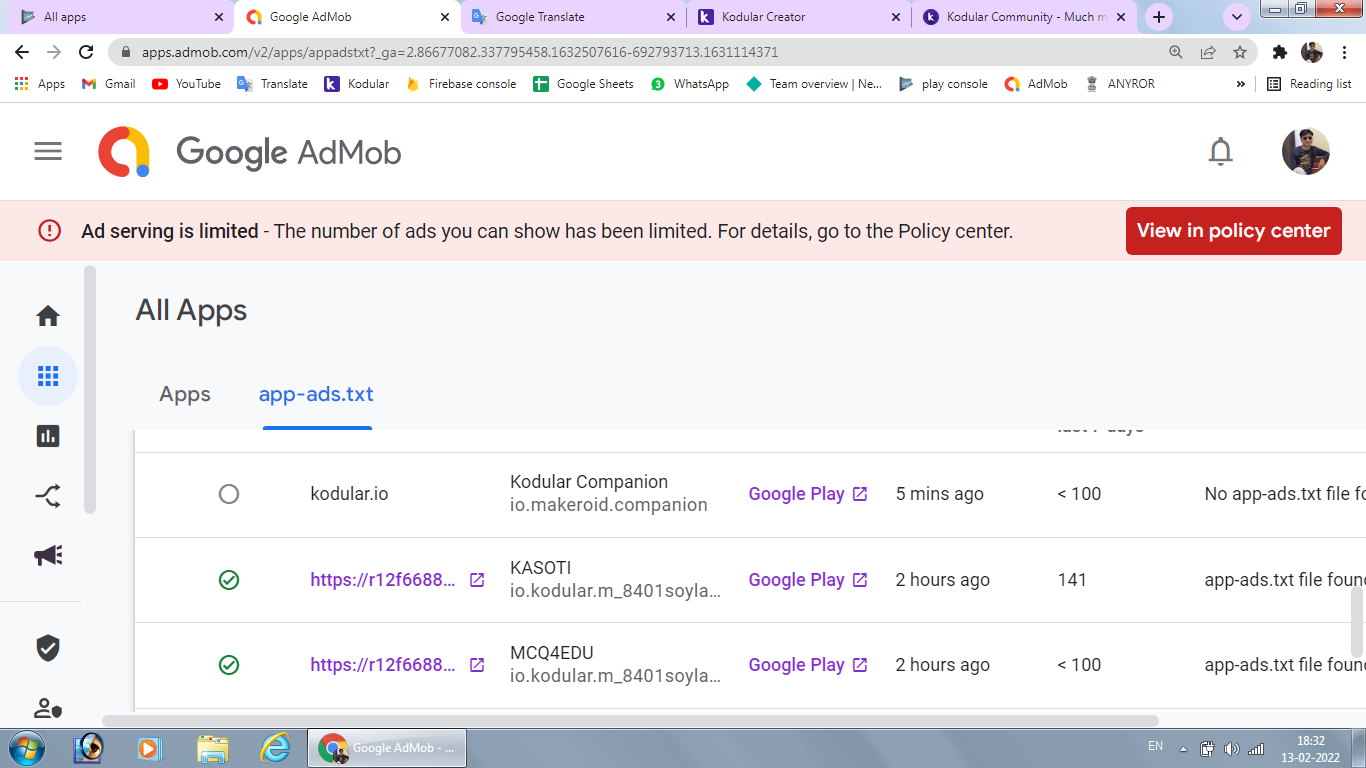
Task: Open Chrome's tab search dropdown arrow
Action: pyautogui.click(x=1237, y=17)
